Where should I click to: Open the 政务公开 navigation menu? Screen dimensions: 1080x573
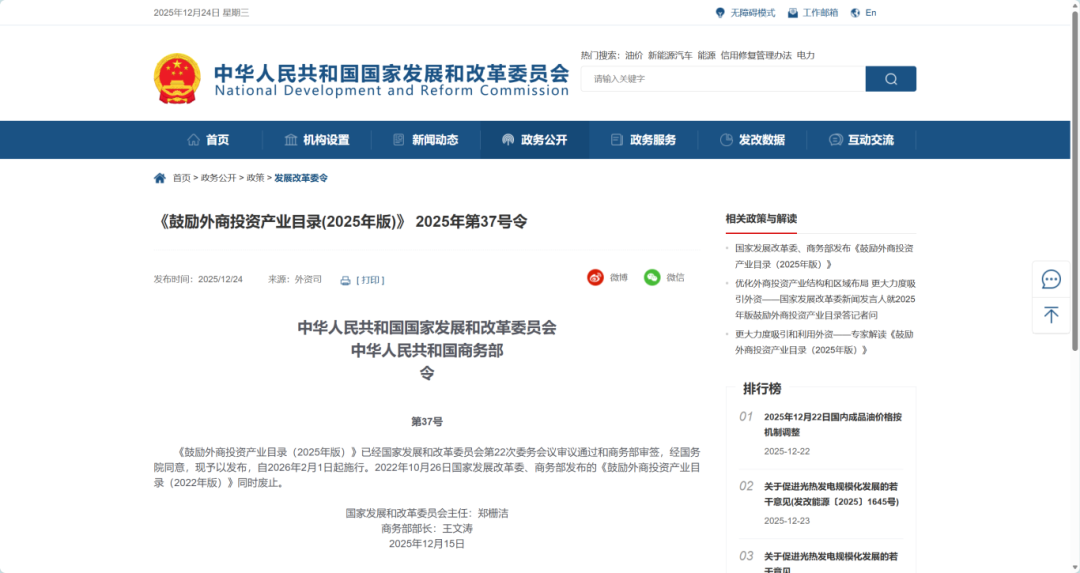click(x=534, y=140)
